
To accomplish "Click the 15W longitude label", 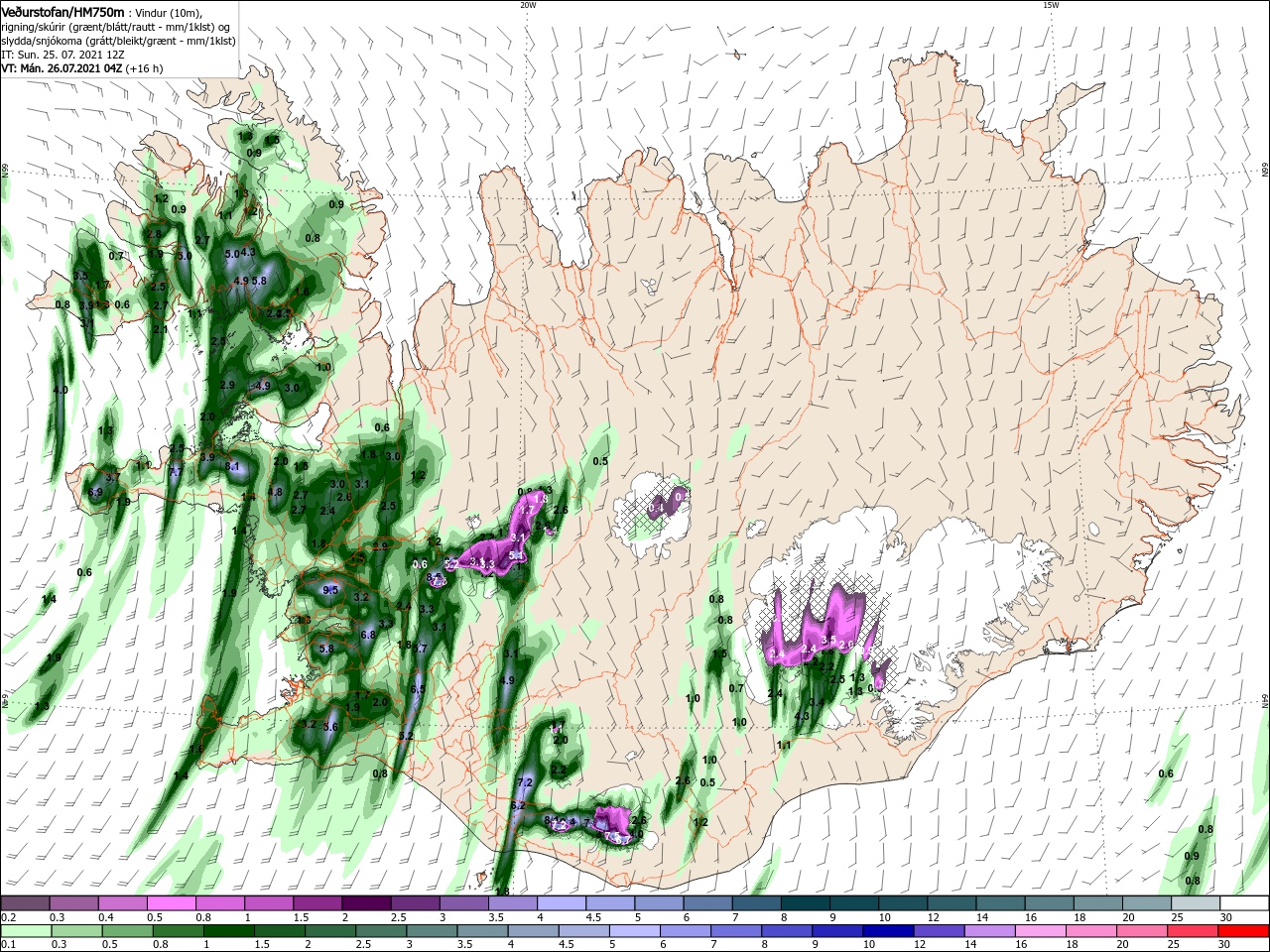I will [x=1051, y=5].
